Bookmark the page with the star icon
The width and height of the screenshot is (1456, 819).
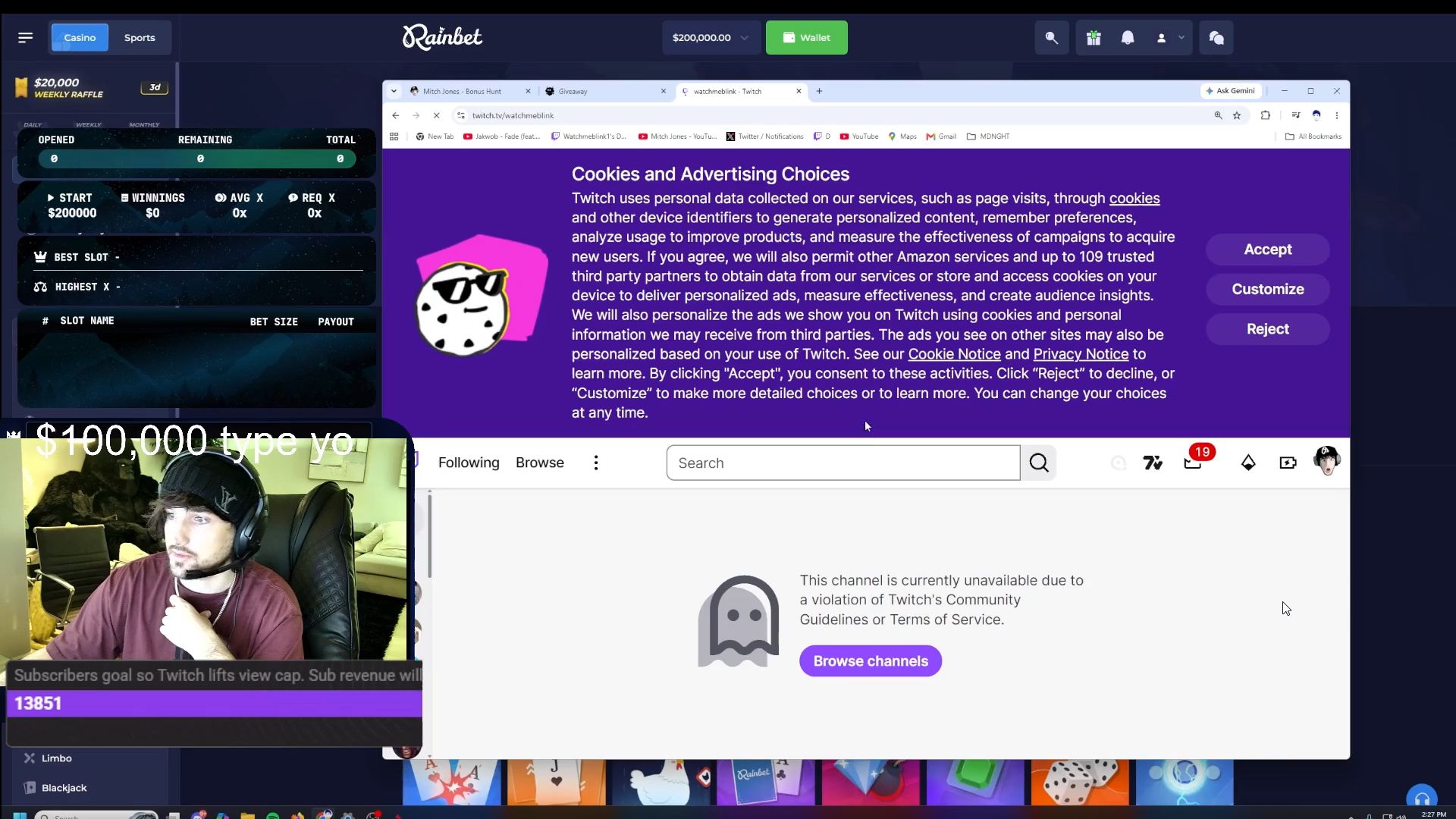pyautogui.click(x=1237, y=115)
